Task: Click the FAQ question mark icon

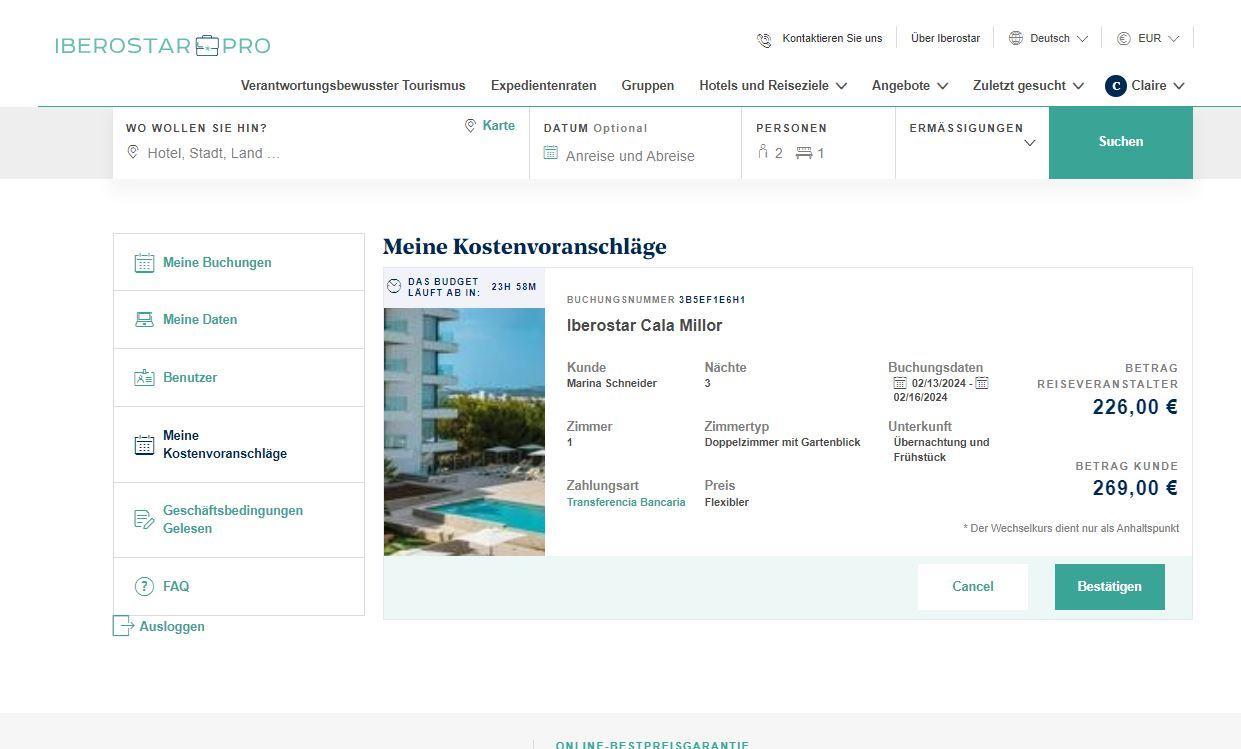Action: 145,587
